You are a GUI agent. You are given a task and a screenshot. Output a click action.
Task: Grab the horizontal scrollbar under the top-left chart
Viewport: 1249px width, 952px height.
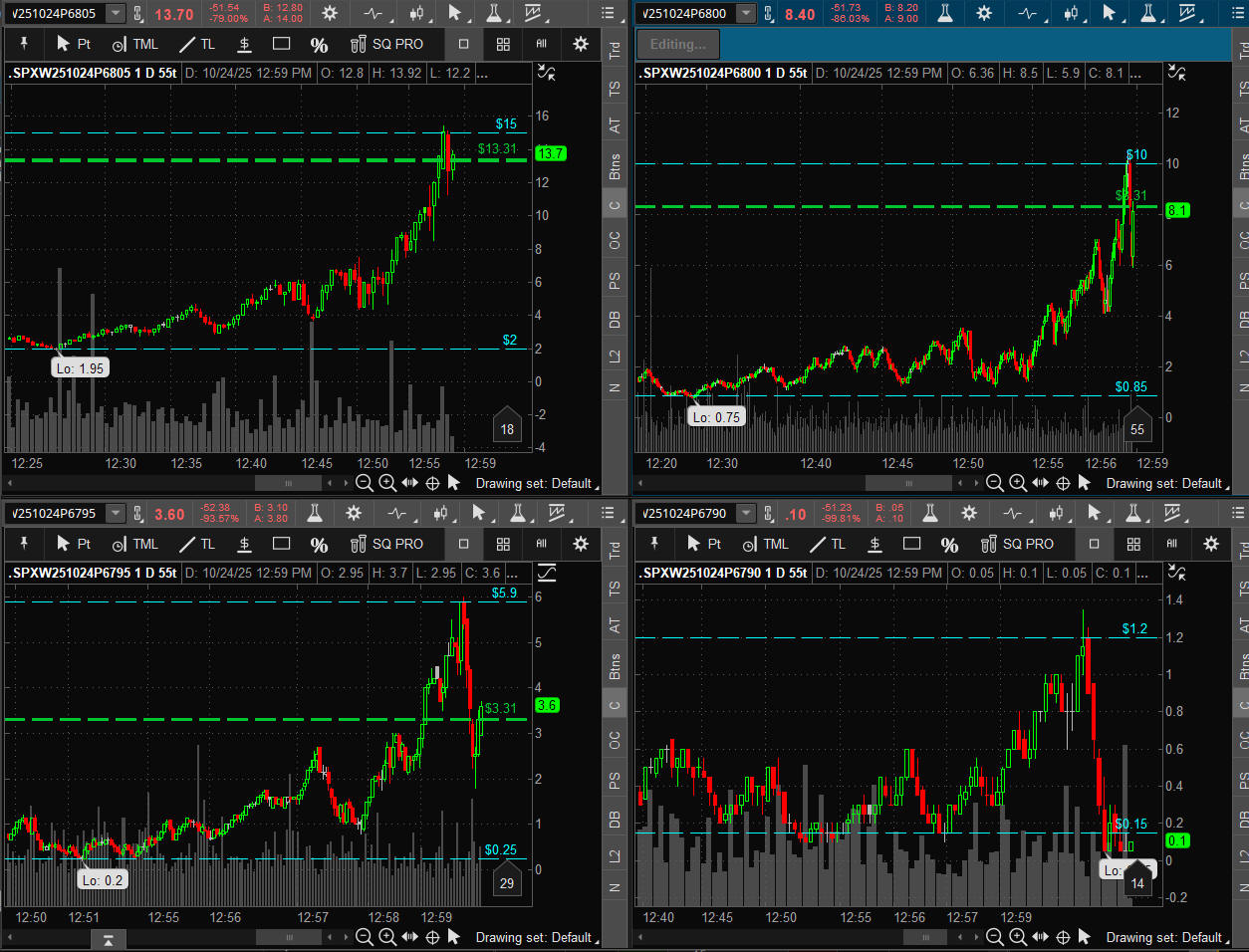[x=289, y=483]
